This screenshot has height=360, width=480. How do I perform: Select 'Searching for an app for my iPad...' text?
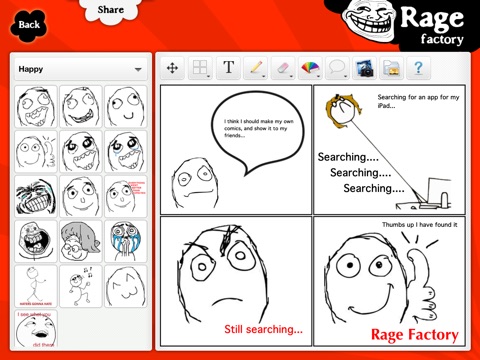tap(418, 101)
